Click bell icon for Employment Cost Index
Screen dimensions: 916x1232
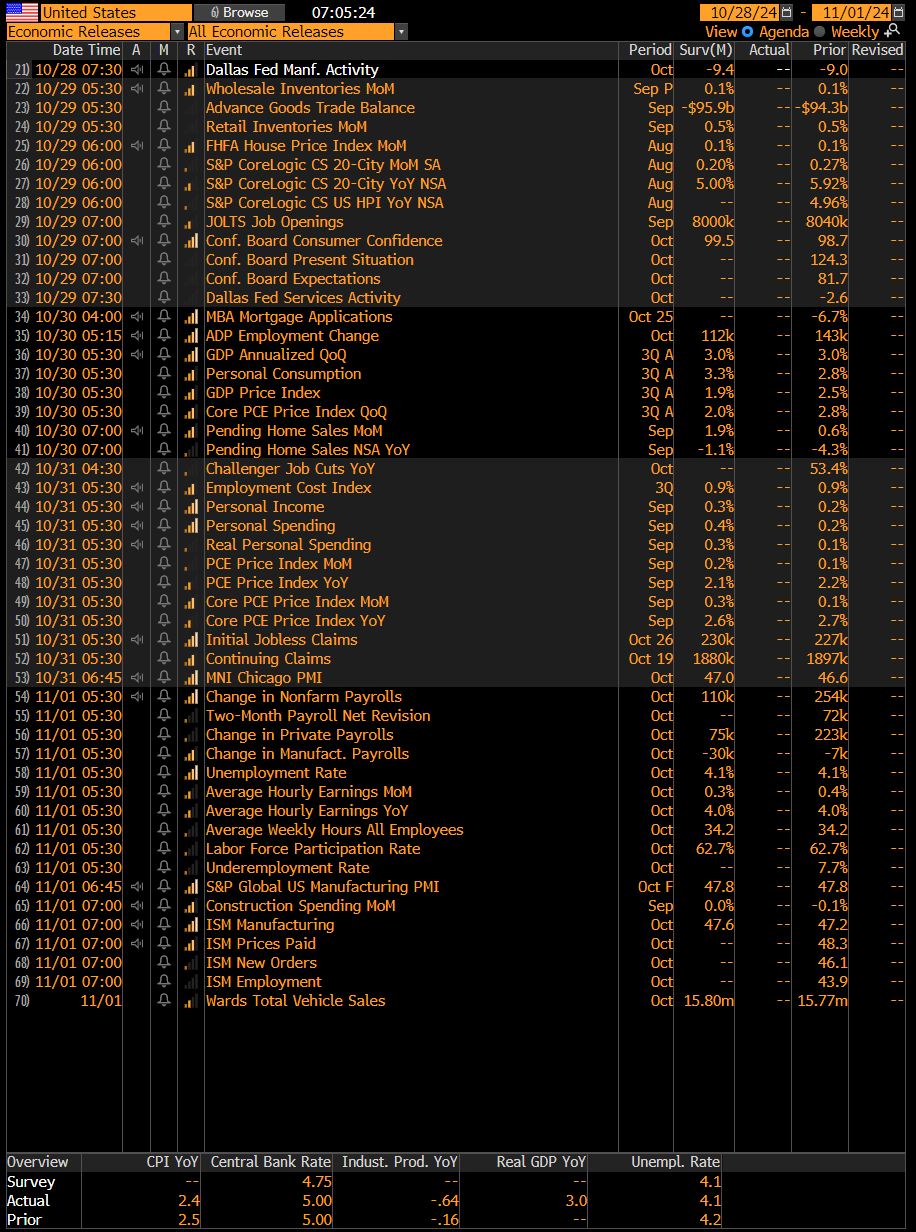tap(164, 488)
